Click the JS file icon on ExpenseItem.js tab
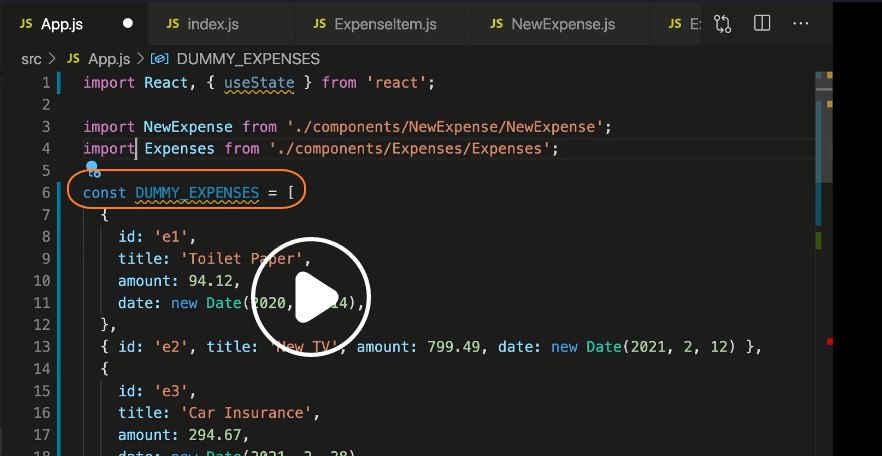This screenshot has width=882, height=456. pyautogui.click(x=320, y=24)
